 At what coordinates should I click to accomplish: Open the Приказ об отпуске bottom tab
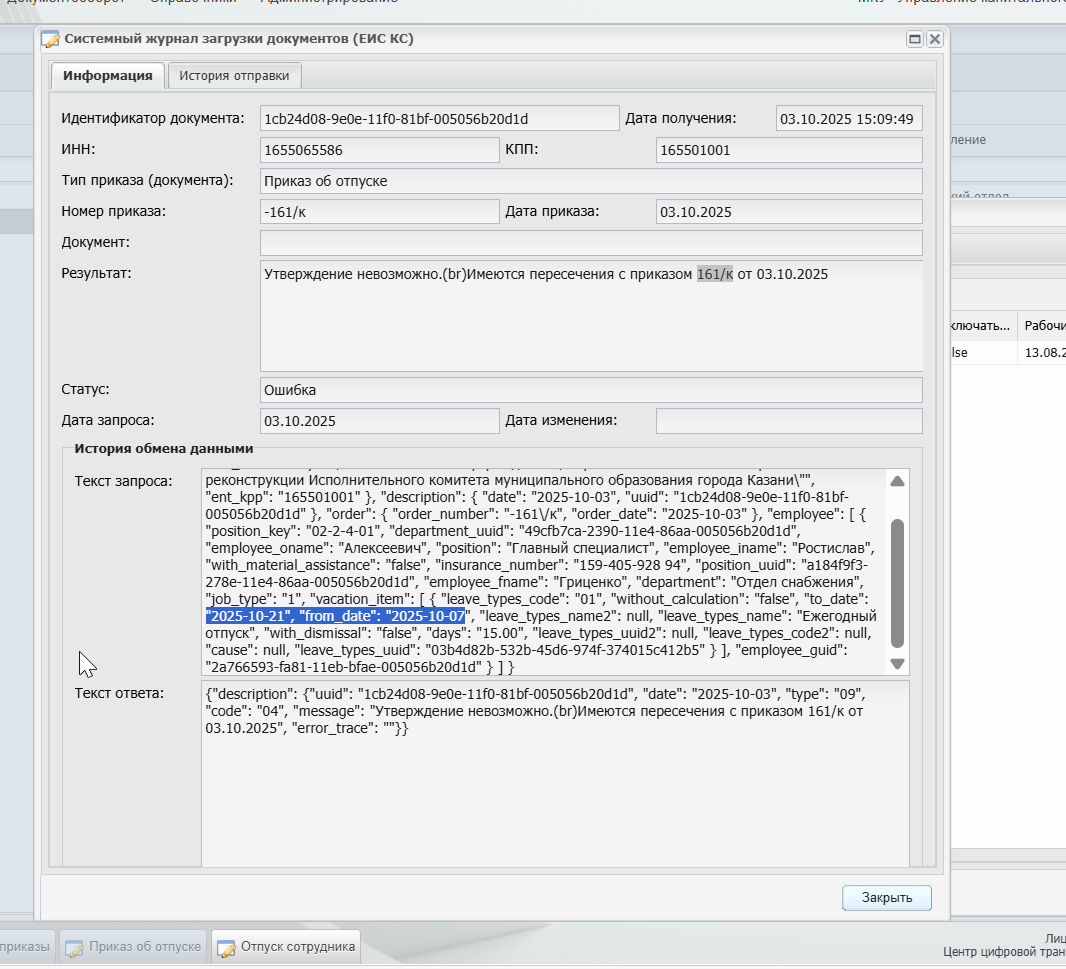click(133, 947)
